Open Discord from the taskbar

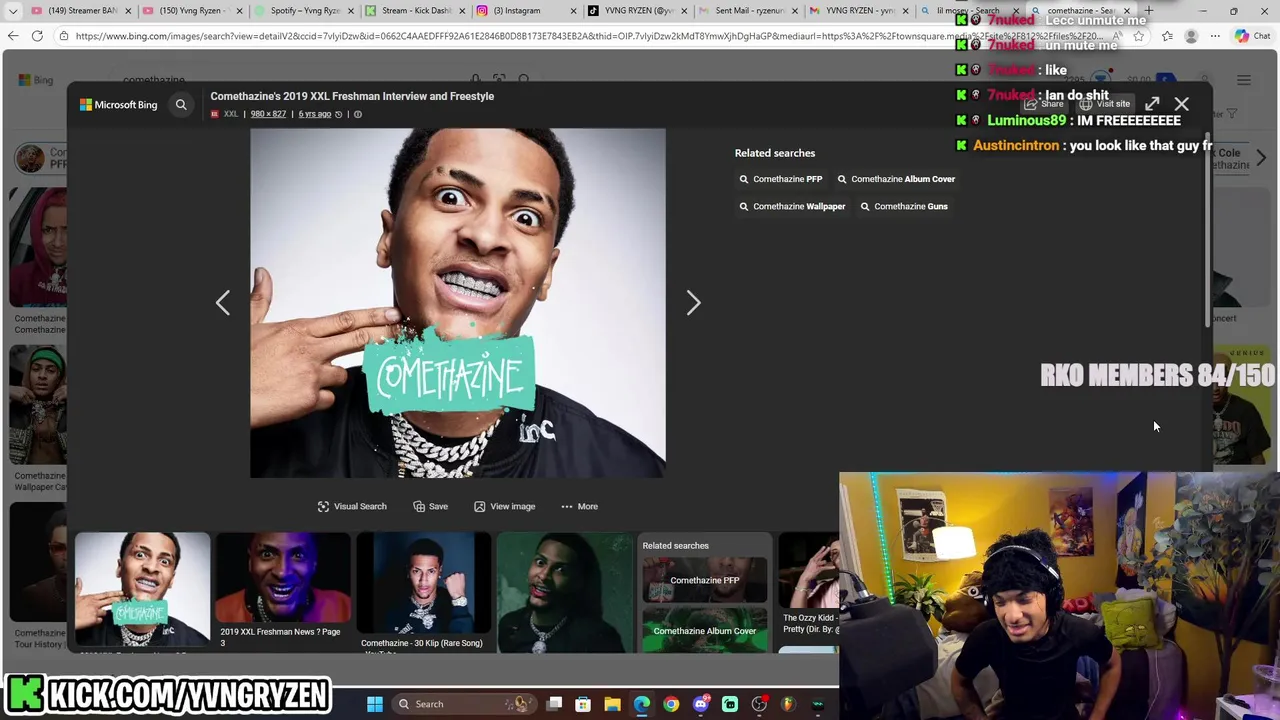click(700, 704)
